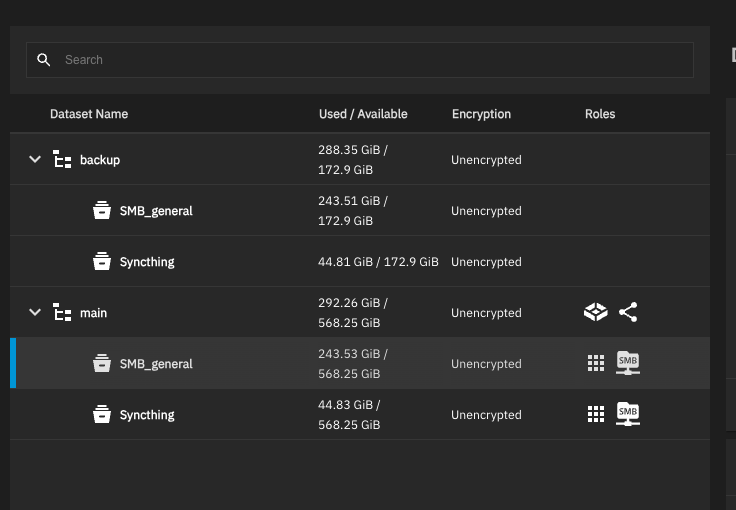Click the backup SMB_general dataset bucket icon
The image size is (736, 510).
pos(102,210)
